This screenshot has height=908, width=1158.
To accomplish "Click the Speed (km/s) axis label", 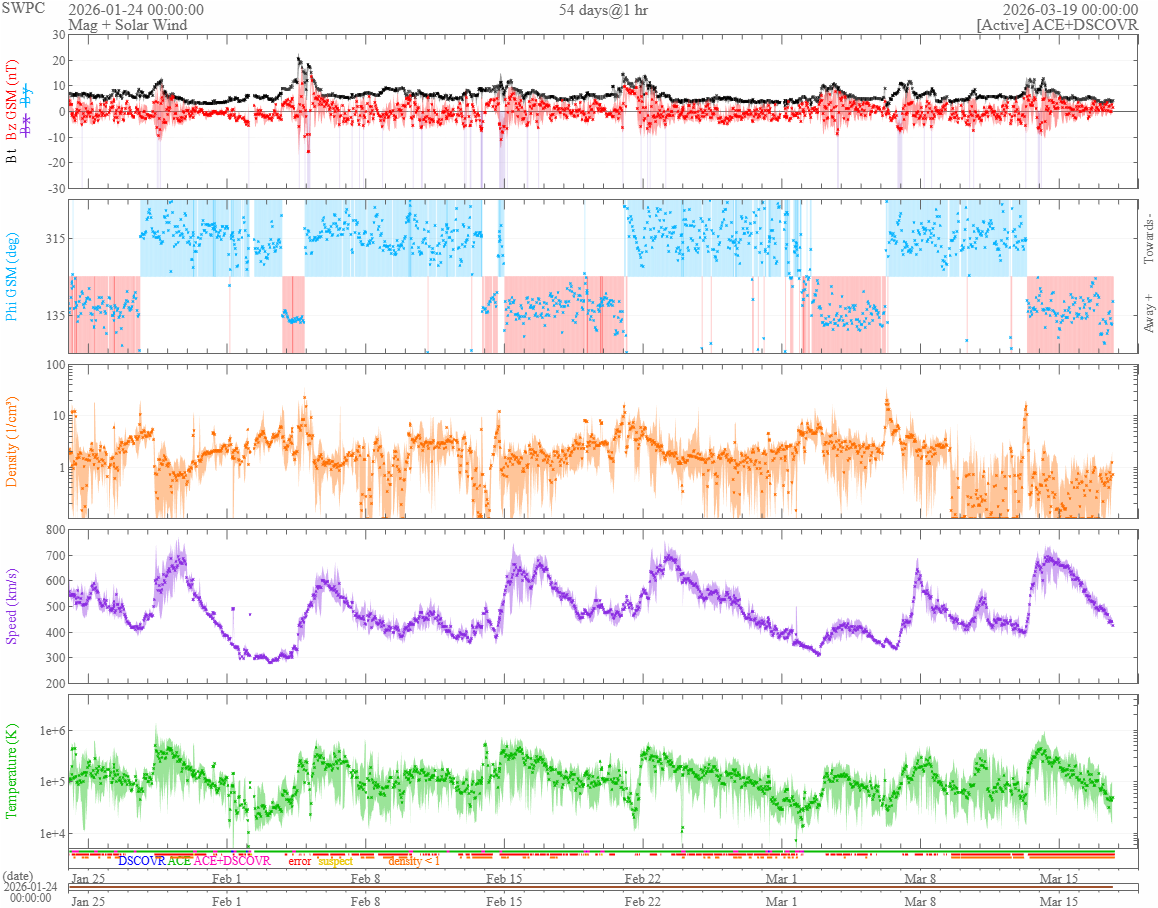I will coord(11,607).
